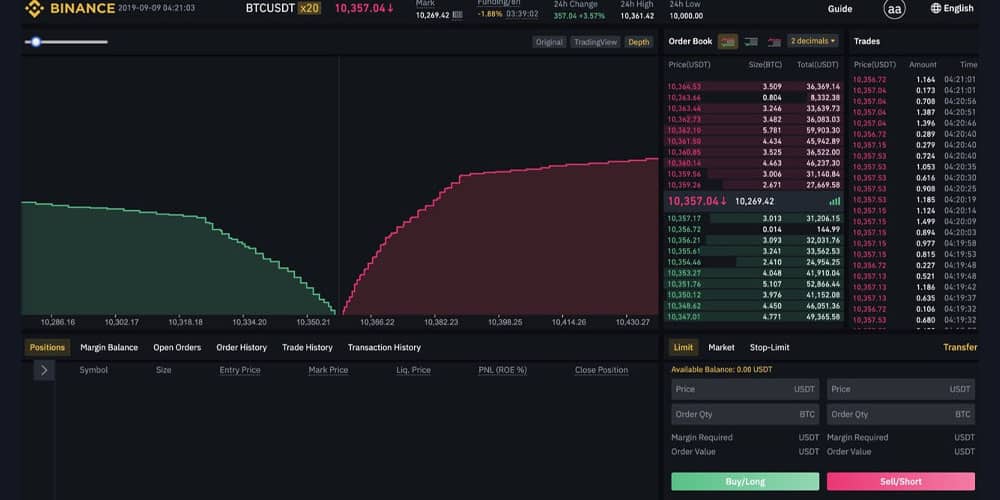The image size is (1000, 500).
Task: Click the BTCUSDT pair name
Action: point(270,8)
